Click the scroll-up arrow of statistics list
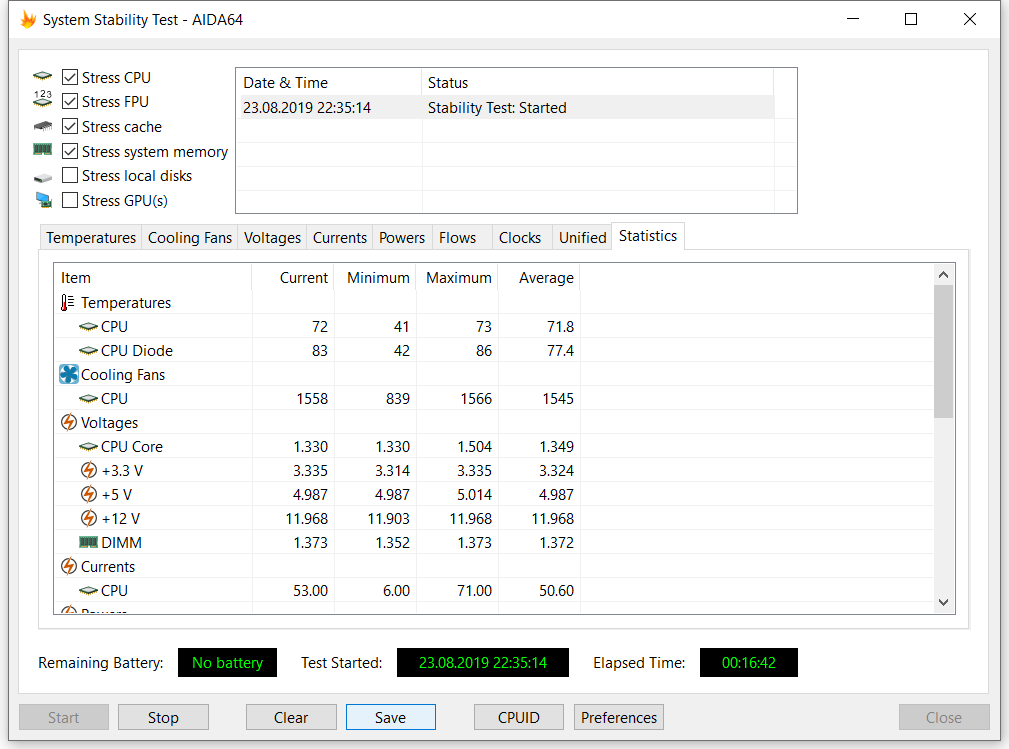 pos(943,275)
